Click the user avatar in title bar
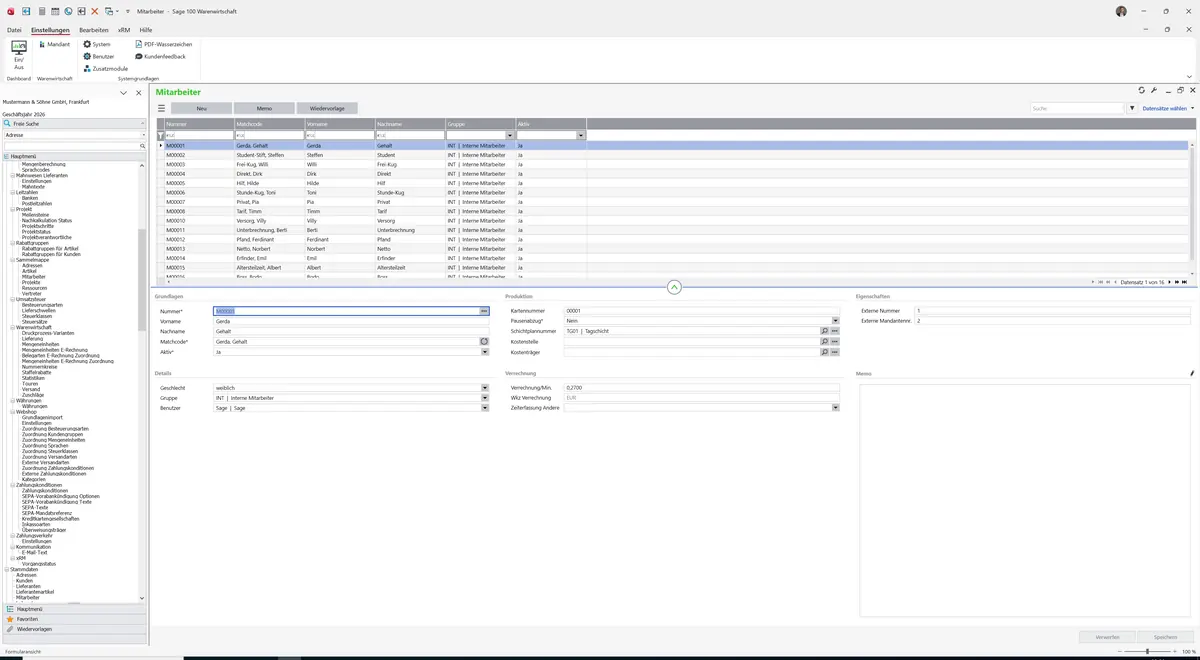 pos(1121,11)
